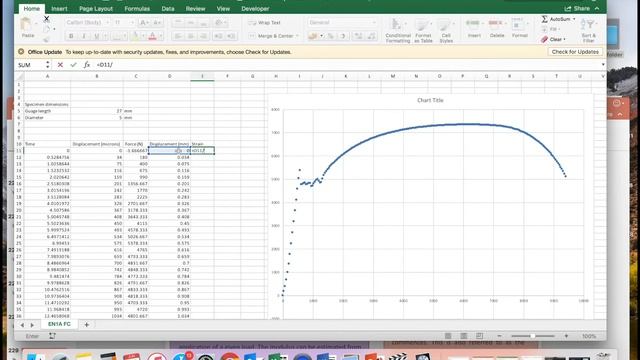Toggle Italic formatting
640x360 pixels.
click(x=84, y=36)
